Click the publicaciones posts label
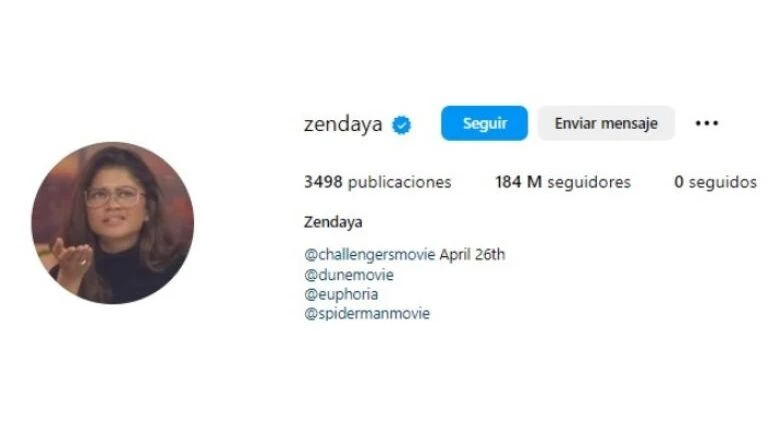Screen dimensions: 768x432 click(399, 182)
